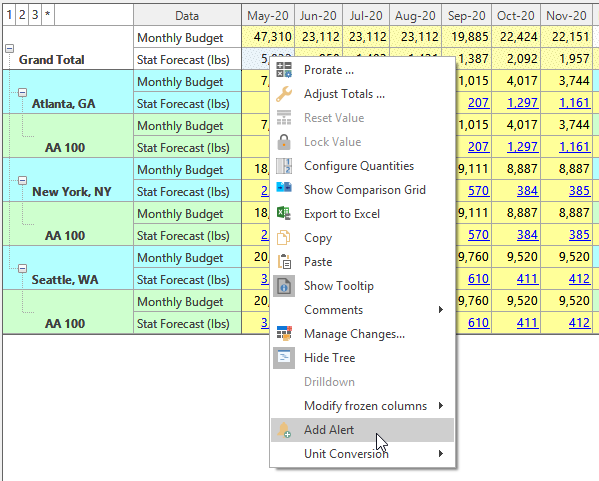Viewport: 599px width, 481px height.
Task: Open New York, NY Stat Forecast Sep-20 link 570
Action: (x=478, y=191)
